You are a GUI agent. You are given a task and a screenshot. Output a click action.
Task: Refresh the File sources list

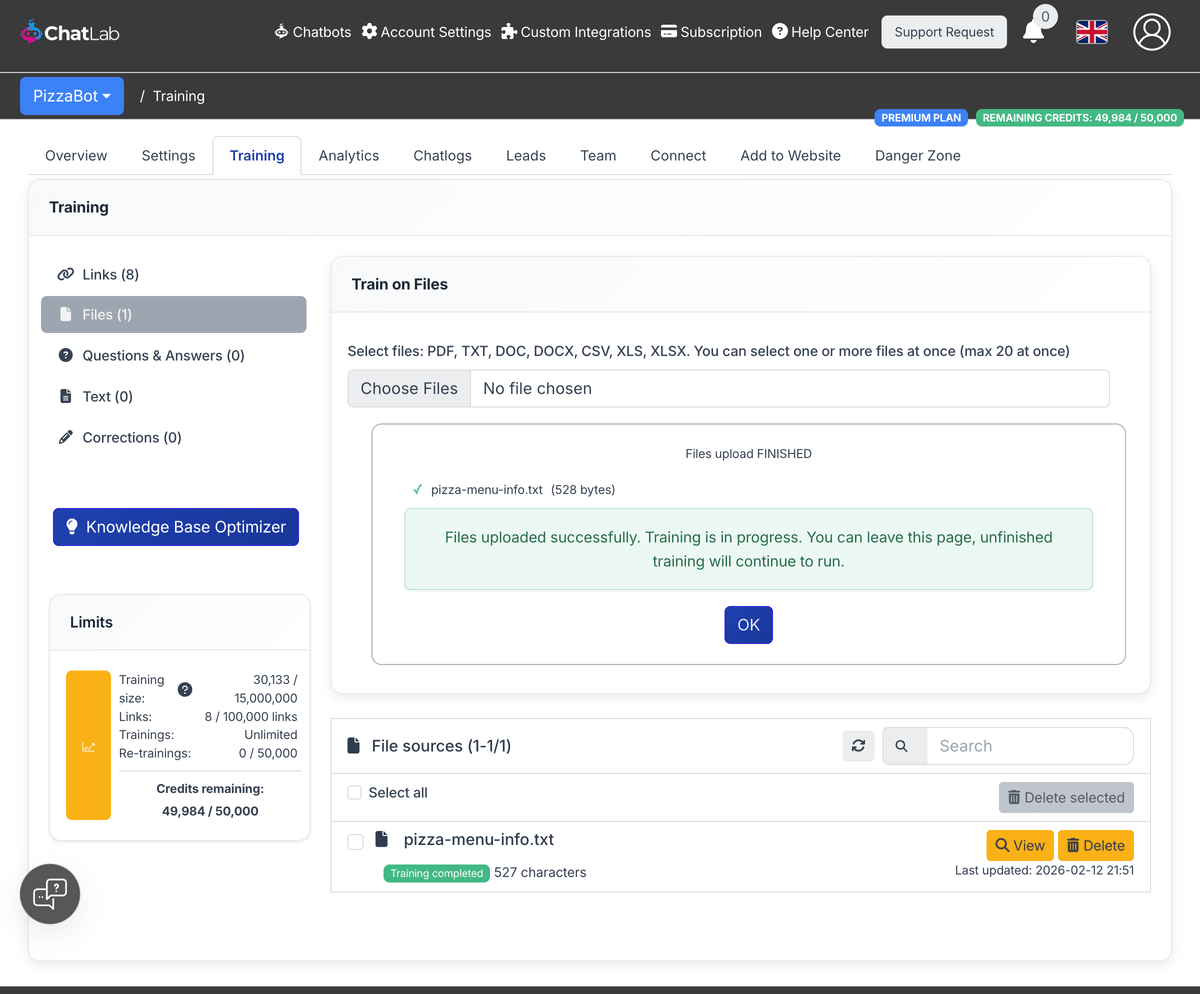858,746
